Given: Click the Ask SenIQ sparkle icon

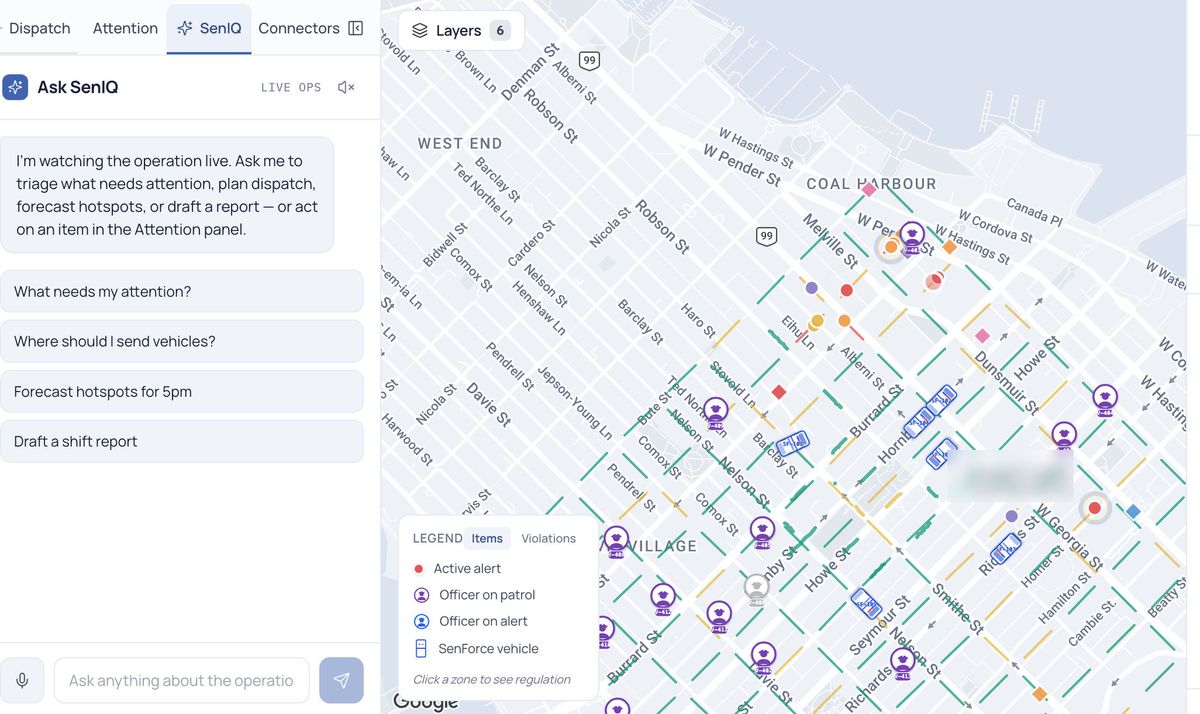Looking at the screenshot, I should 15,87.
